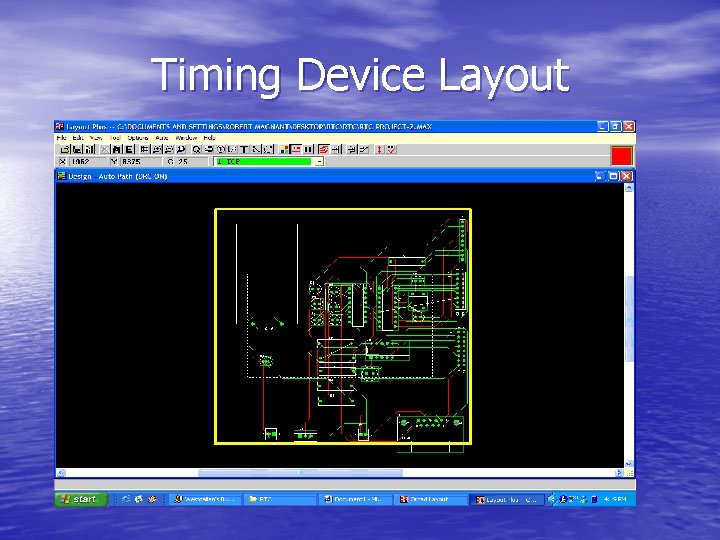Click the vertical scrollbar thumb
This screenshot has width=720, height=540.
(629, 319)
